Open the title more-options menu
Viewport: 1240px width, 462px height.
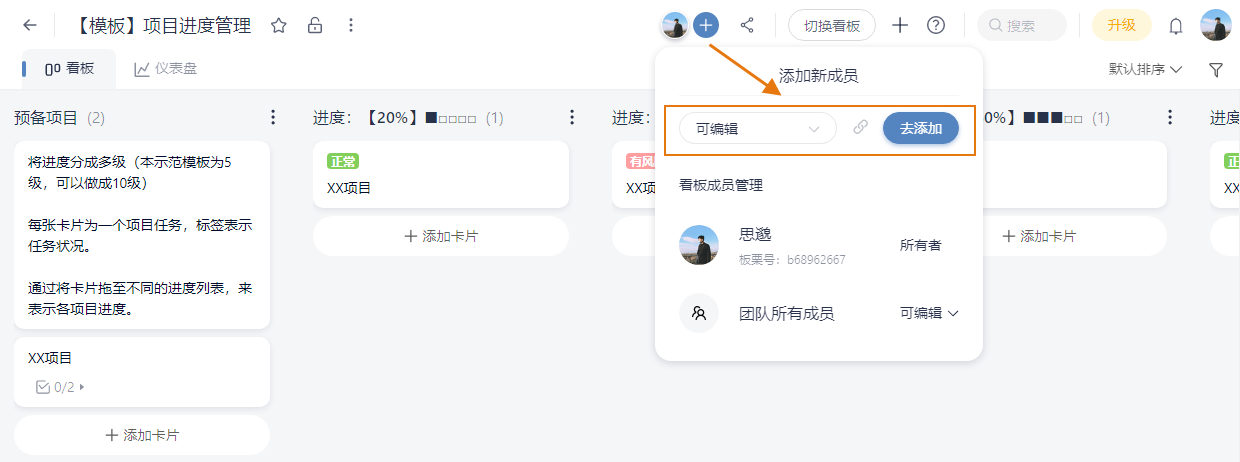(350, 25)
